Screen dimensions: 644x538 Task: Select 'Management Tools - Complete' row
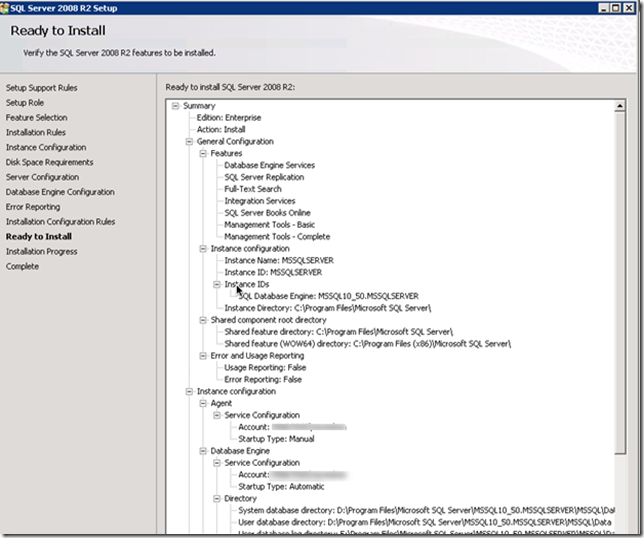[277, 237]
